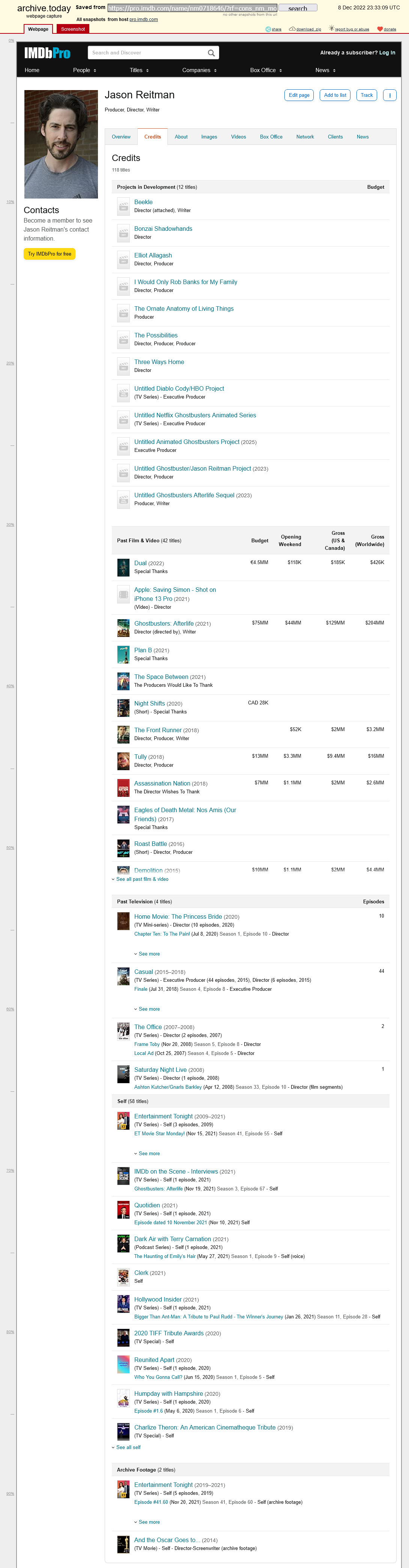Click the IMDbPro logo

point(47,53)
